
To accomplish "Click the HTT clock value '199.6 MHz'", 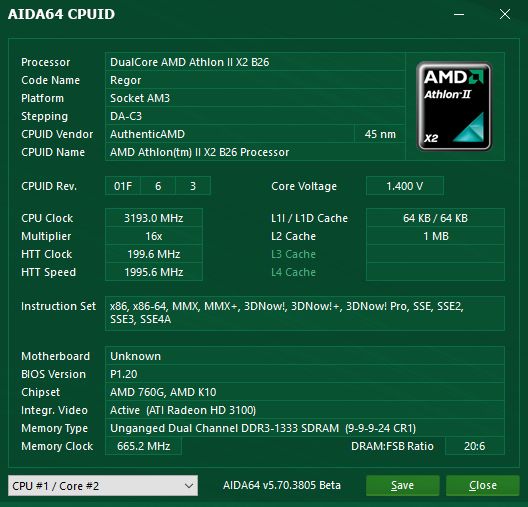I will (154, 254).
